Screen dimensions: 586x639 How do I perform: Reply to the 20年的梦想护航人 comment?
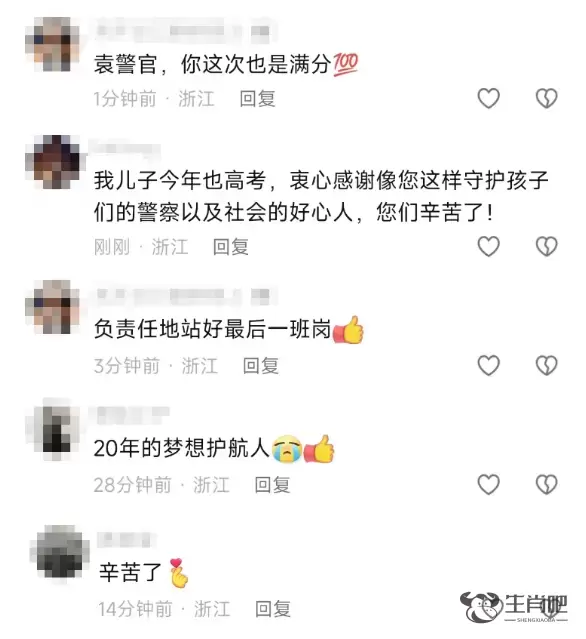tap(272, 485)
